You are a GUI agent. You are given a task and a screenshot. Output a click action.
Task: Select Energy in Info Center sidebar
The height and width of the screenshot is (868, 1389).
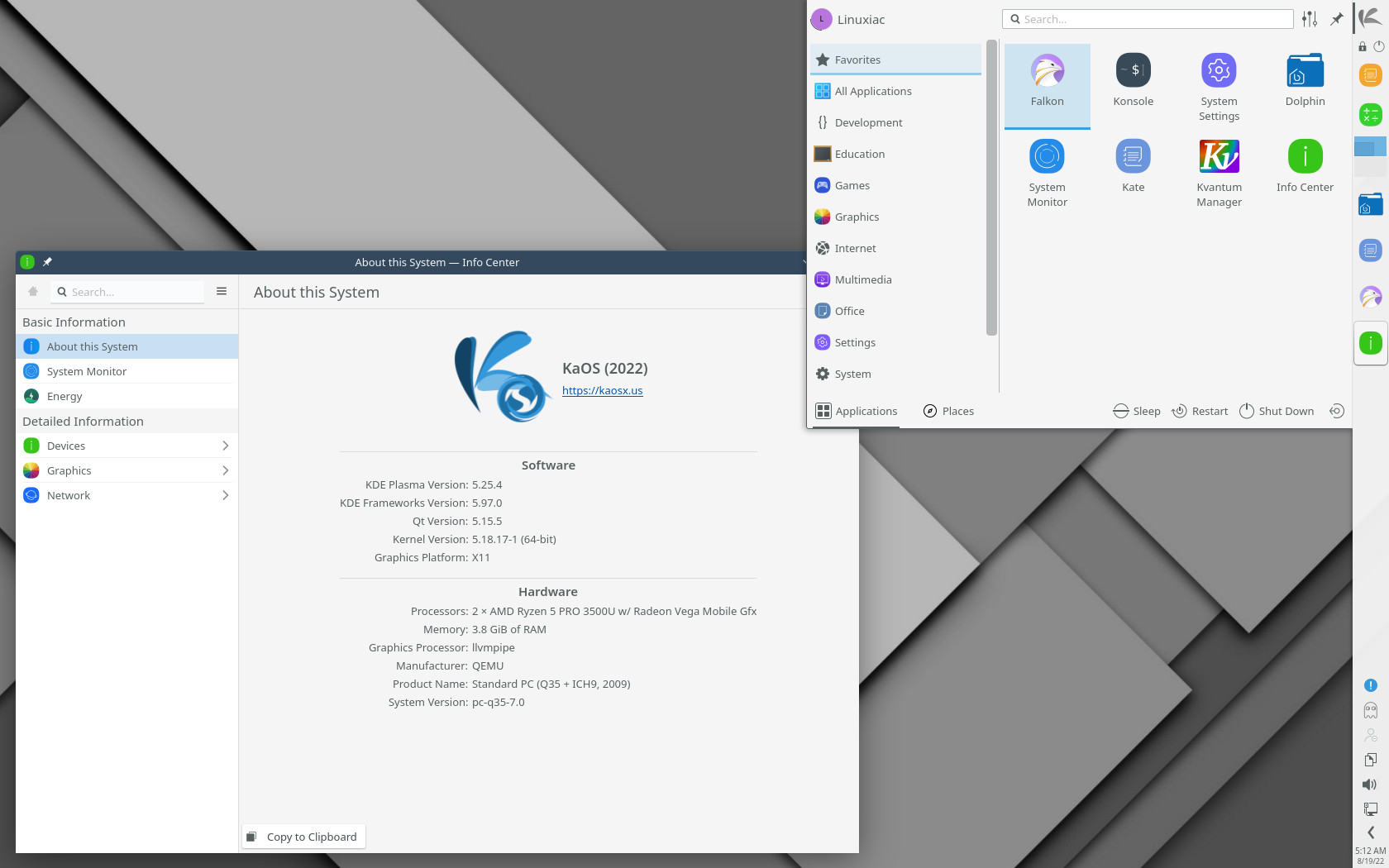(x=127, y=396)
